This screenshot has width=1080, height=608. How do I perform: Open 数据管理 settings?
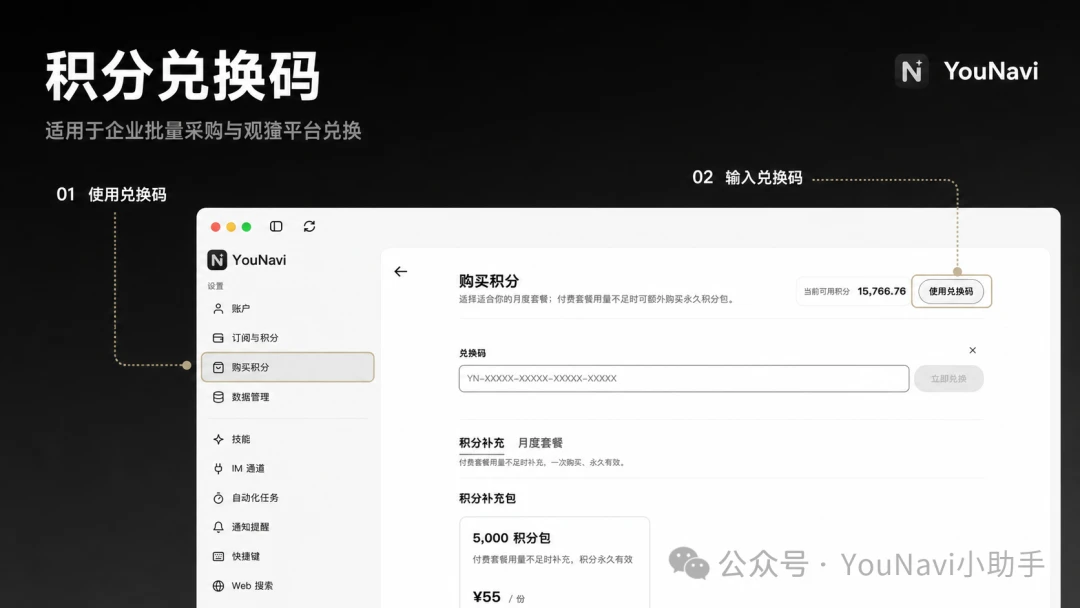click(x=287, y=397)
